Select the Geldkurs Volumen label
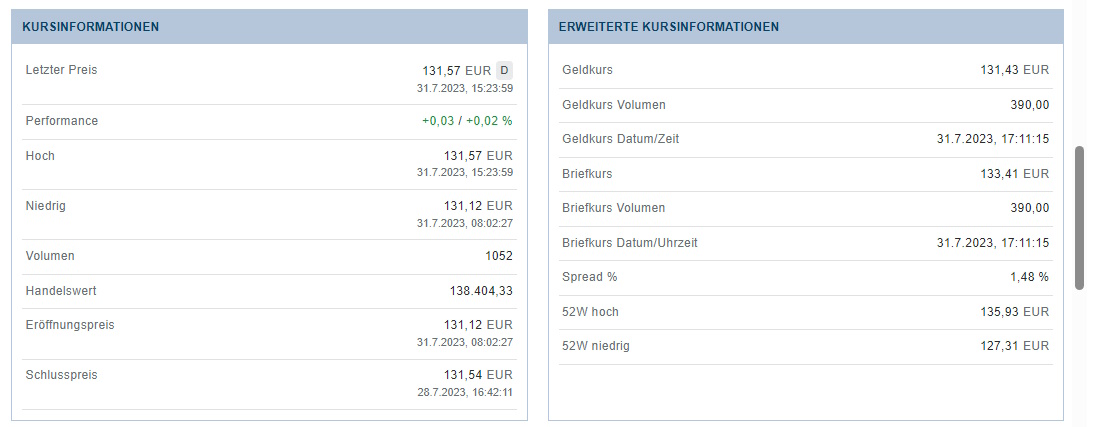This screenshot has height=427, width=1094. [614, 105]
